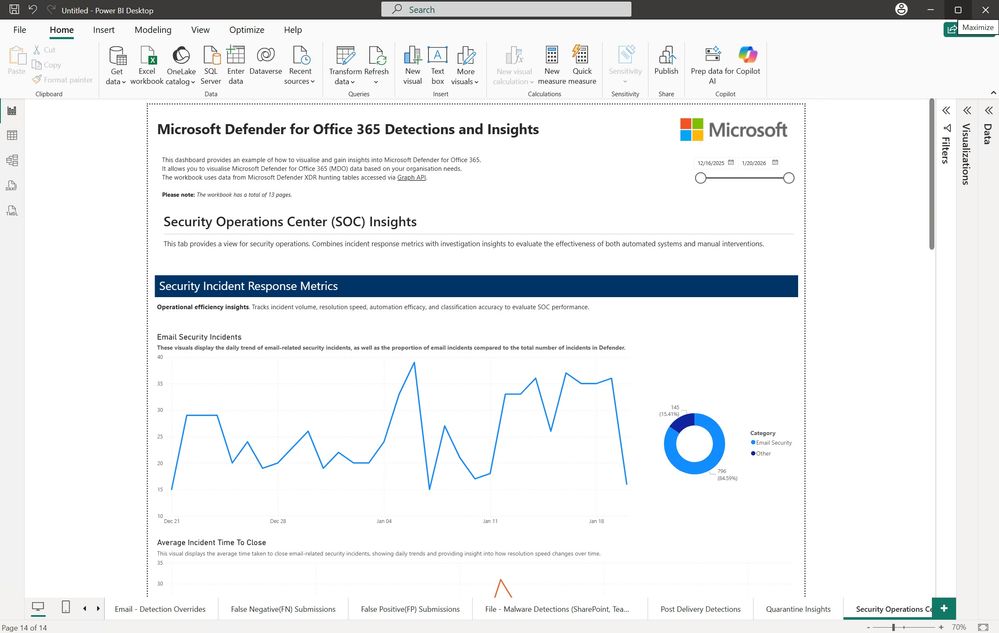Open OneLake catalog dropdown arrow
This screenshot has width=999, height=633.
[193, 82]
